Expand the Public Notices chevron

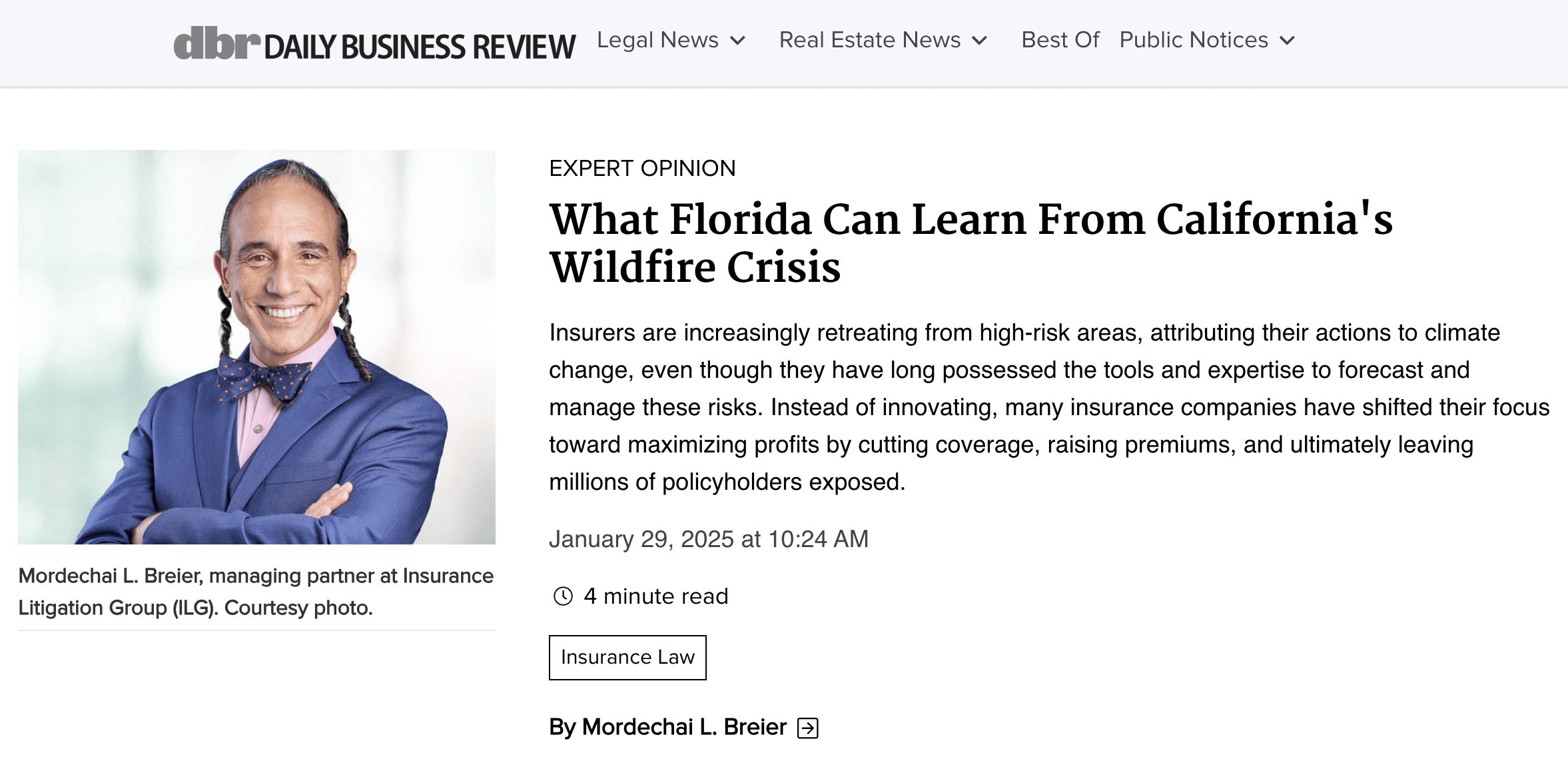tap(1288, 41)
